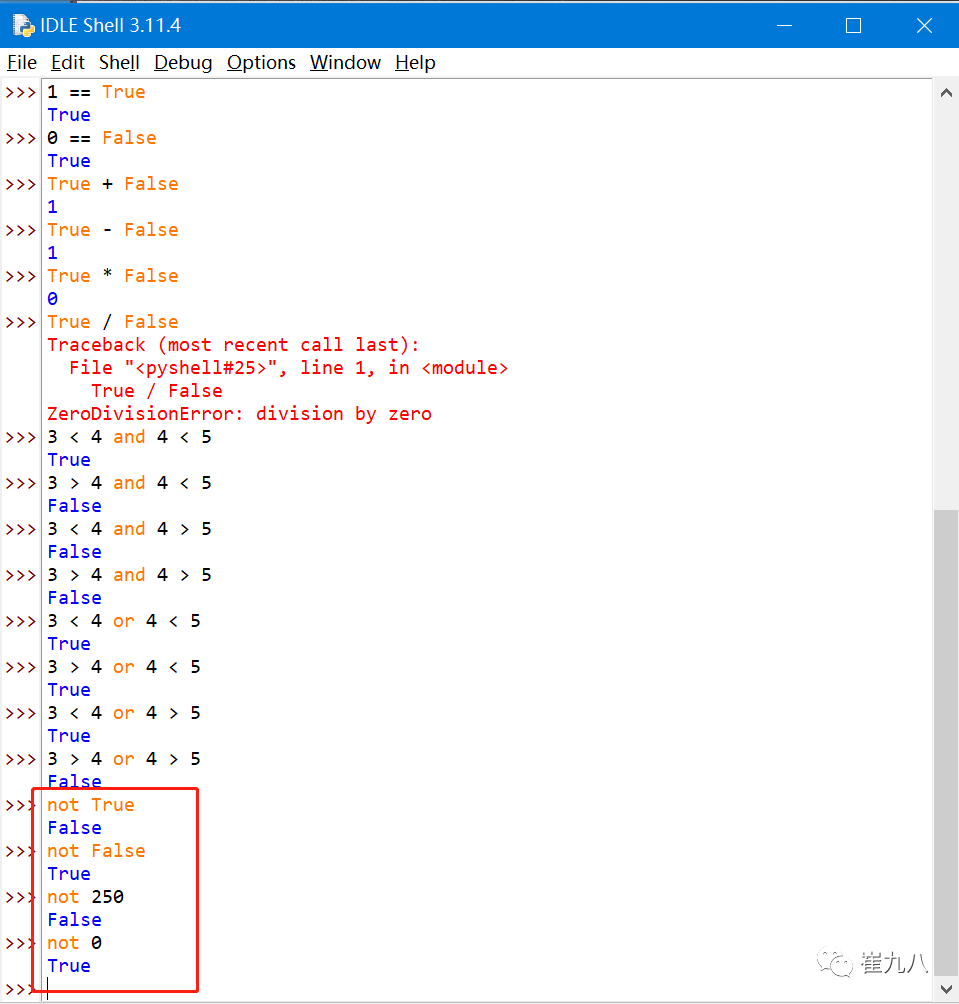The image size is (959, 1004).
Task: Minimize the IDLE Shell window
Action: coord(784,26)
